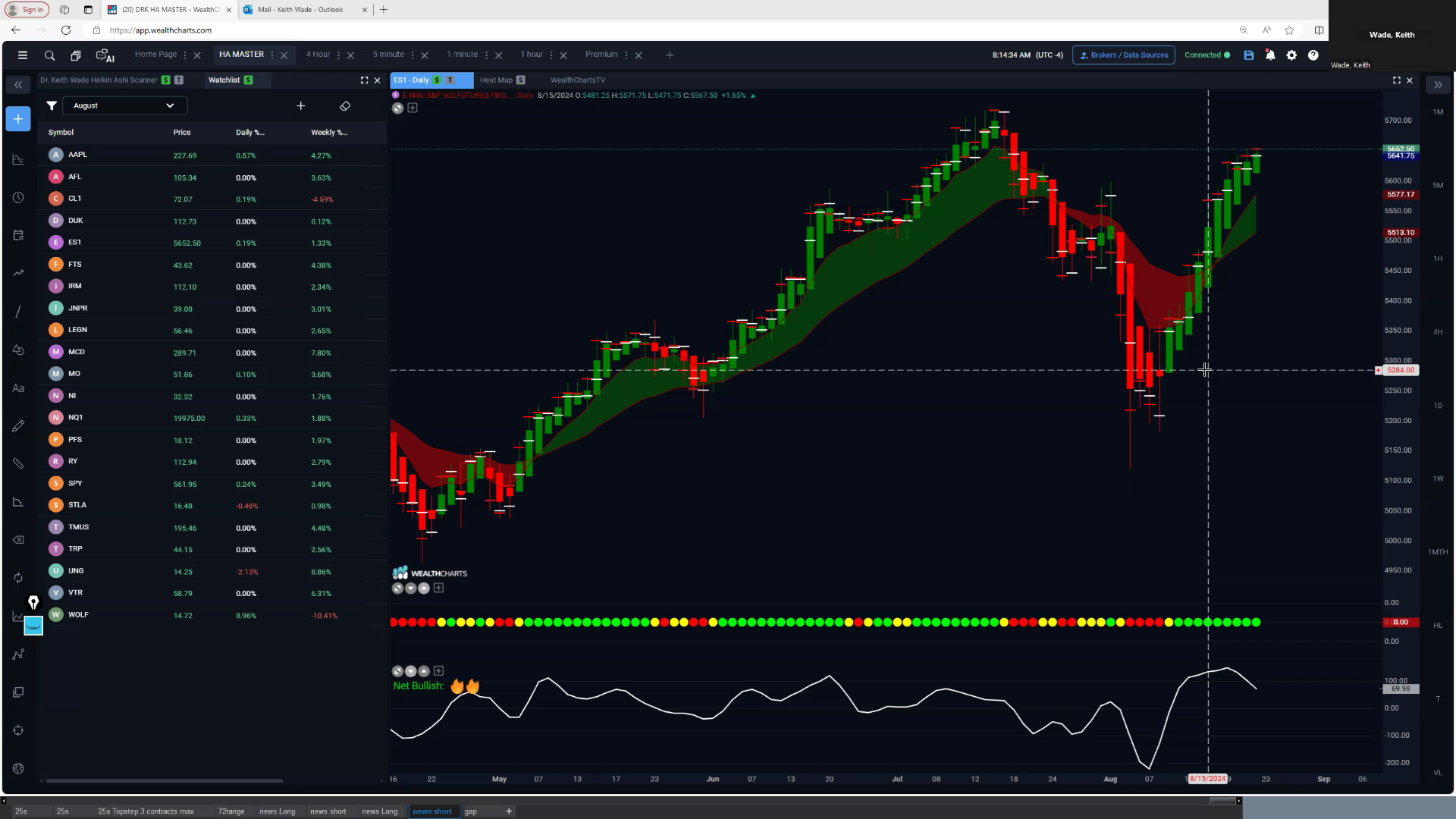Collapse the left panel with double chevron
1456x819 pixels.
[x=18, y=85]
